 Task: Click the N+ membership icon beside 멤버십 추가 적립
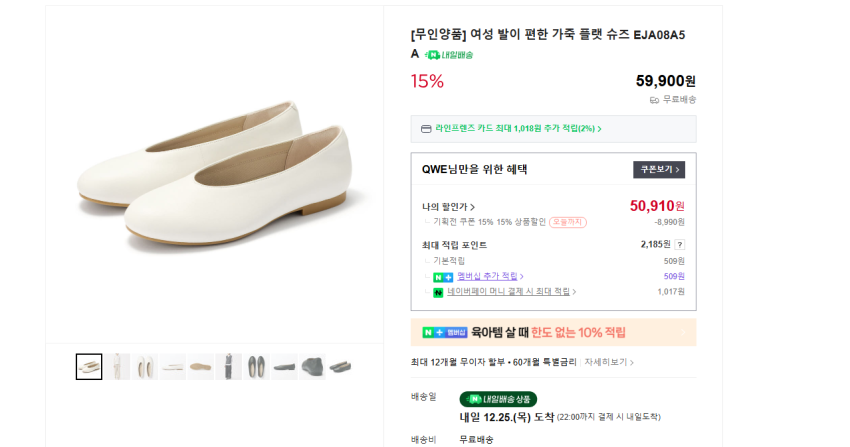443,277
